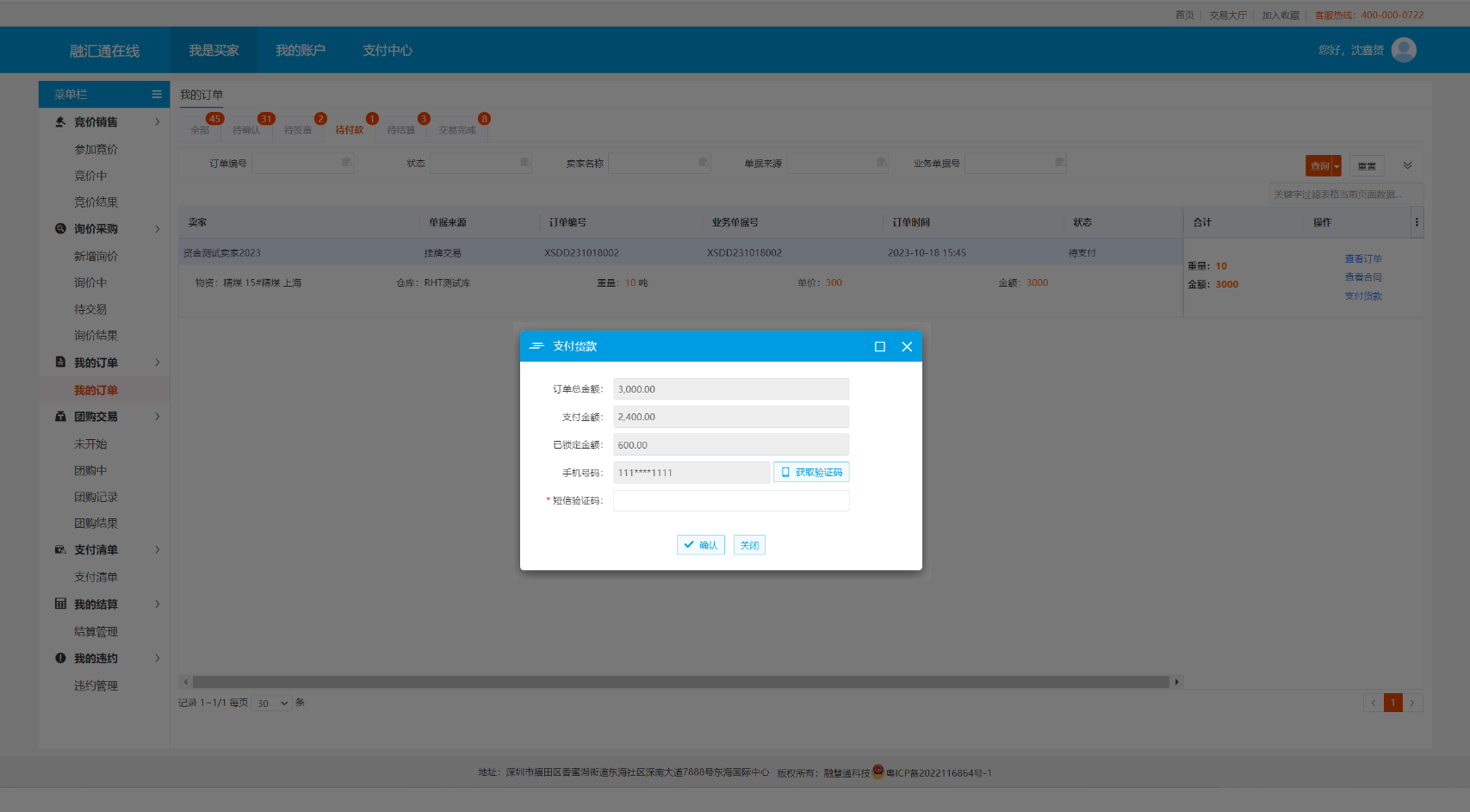Image resolution: width=1470 pixels, height=812 pixels.
Task: Open table column options three-dot icon
Action: [x=1417, y=222]
